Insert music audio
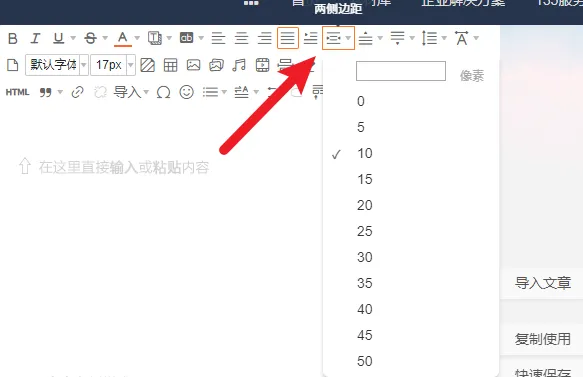The height and width of the screenshot is (377, 583). 239,65
